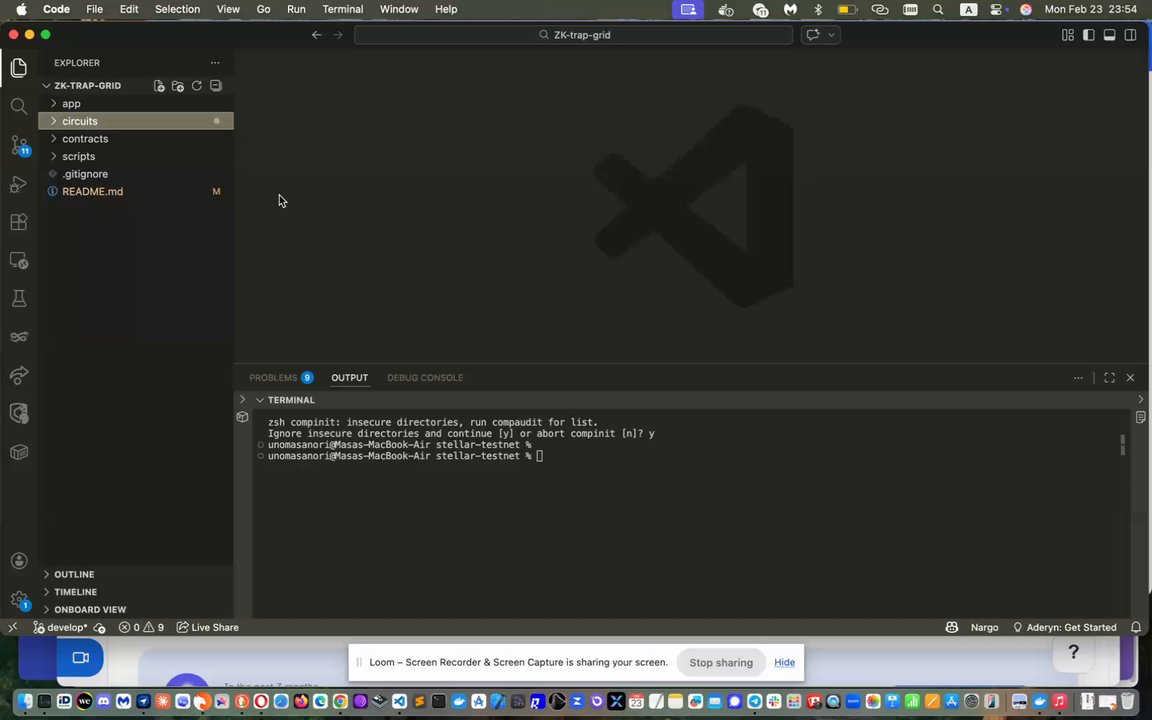The height and width of the screenshot is (720, 1152).
Task: Open the Extensions view
Action: [18, 222]
